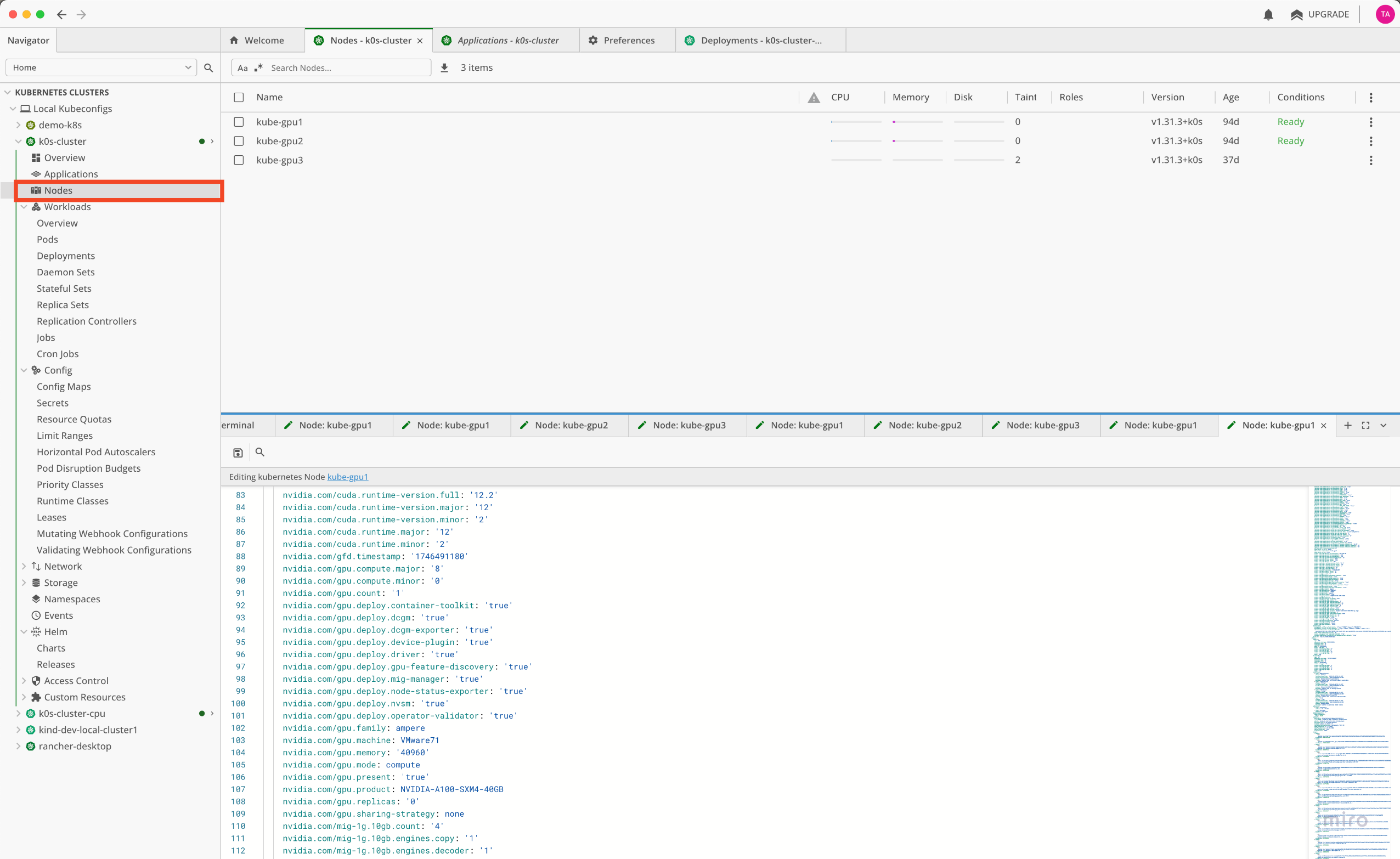
Task: Switch to the Welcome tab
Action: tap(262, 40)
